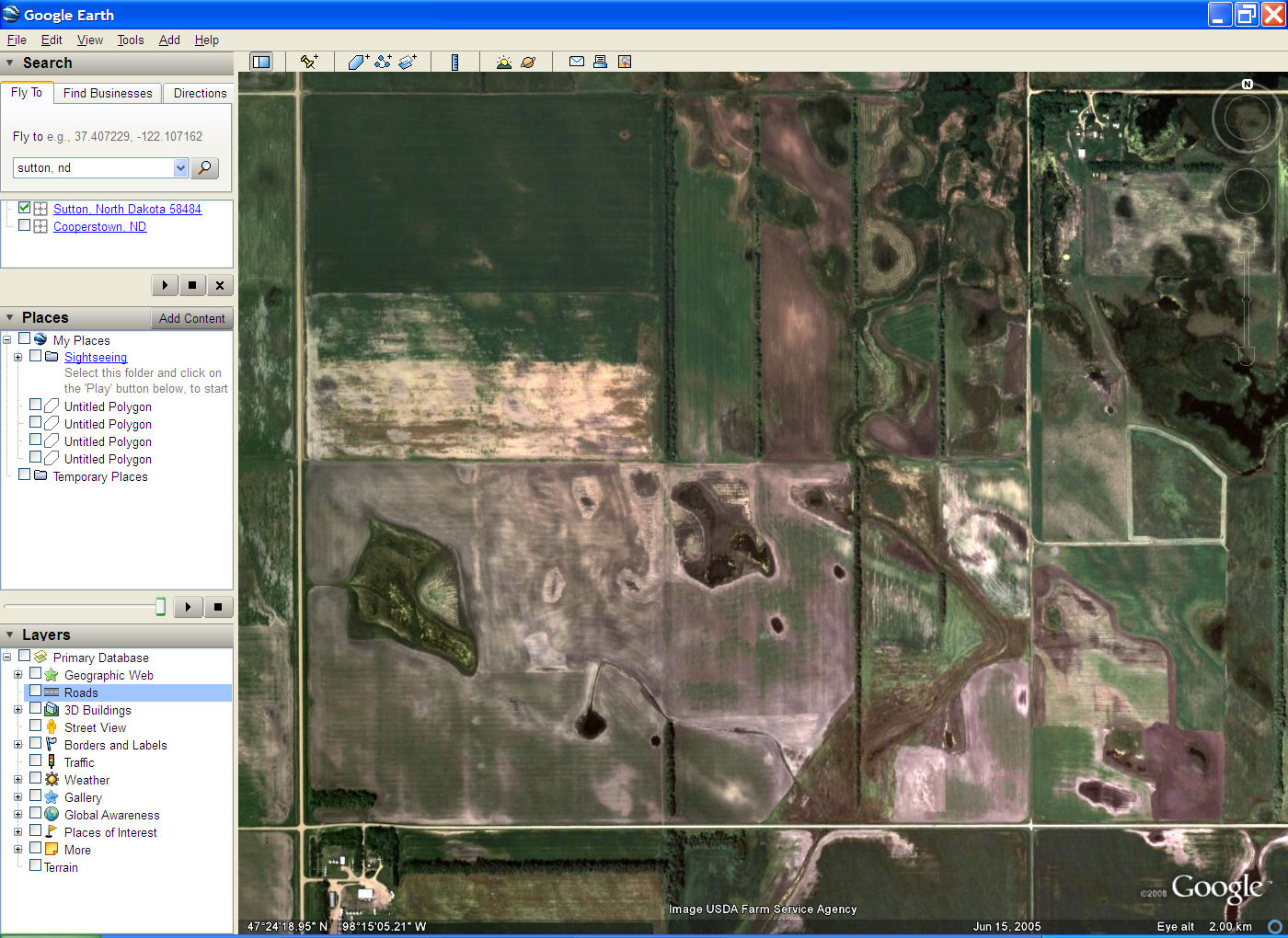
Task: Click the Places opacity slider handle
Action: coord(160,607)
